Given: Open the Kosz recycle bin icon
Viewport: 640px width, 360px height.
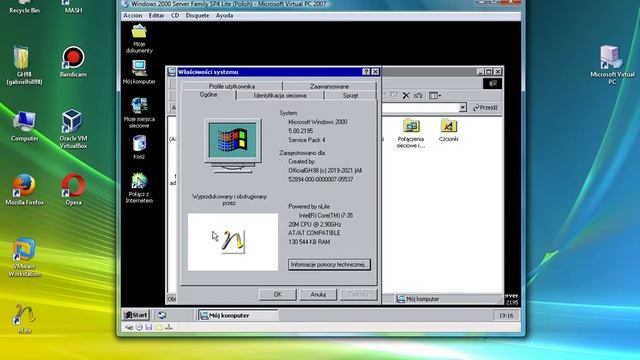Looking at the screenshot, I should 139,147.
